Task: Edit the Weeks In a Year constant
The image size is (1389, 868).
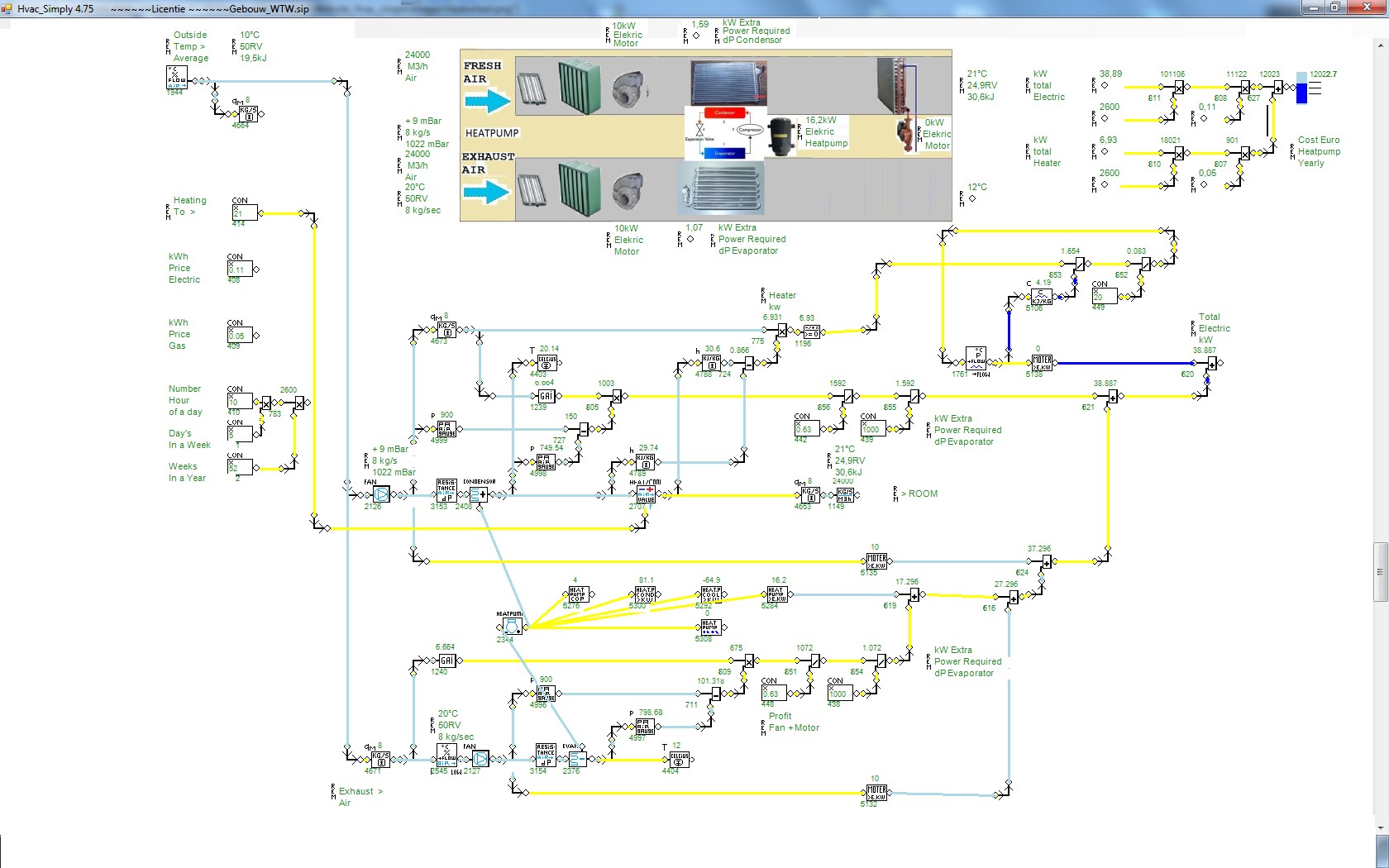Action: [x=240, y=467]
